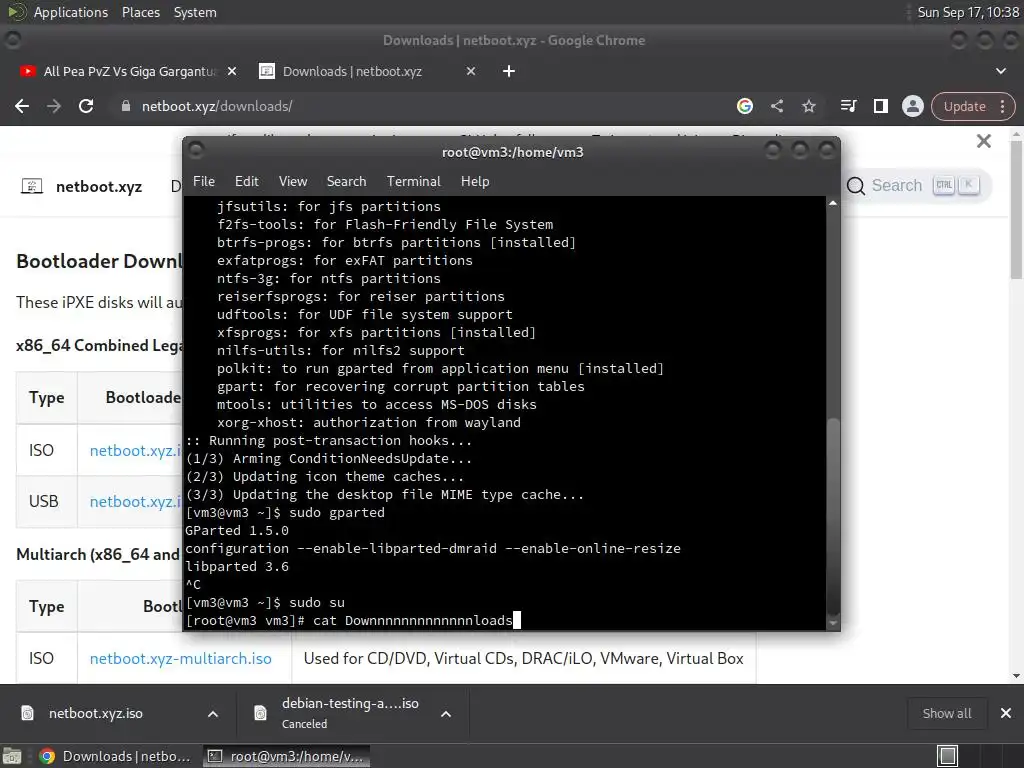Open the Terminal menu

413,182
